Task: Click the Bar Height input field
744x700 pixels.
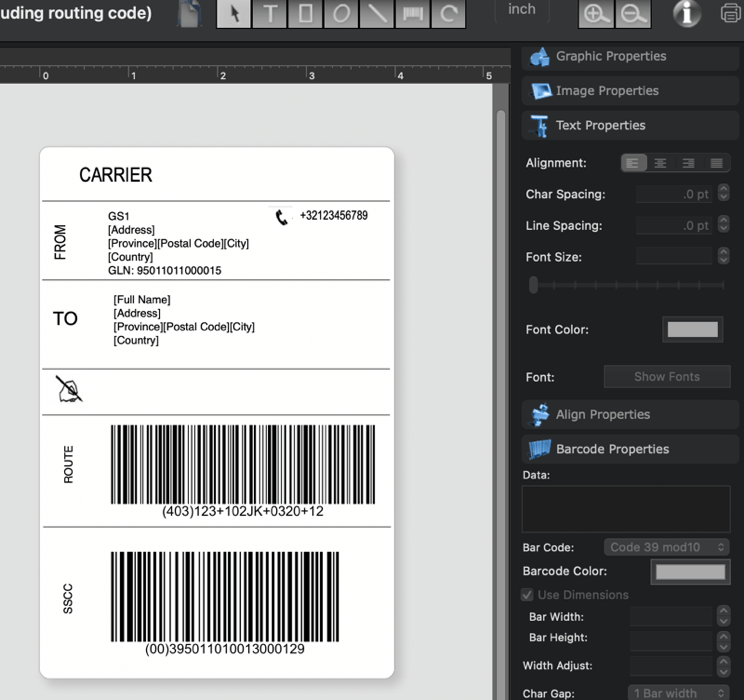Action: click(x=671, y=641)
